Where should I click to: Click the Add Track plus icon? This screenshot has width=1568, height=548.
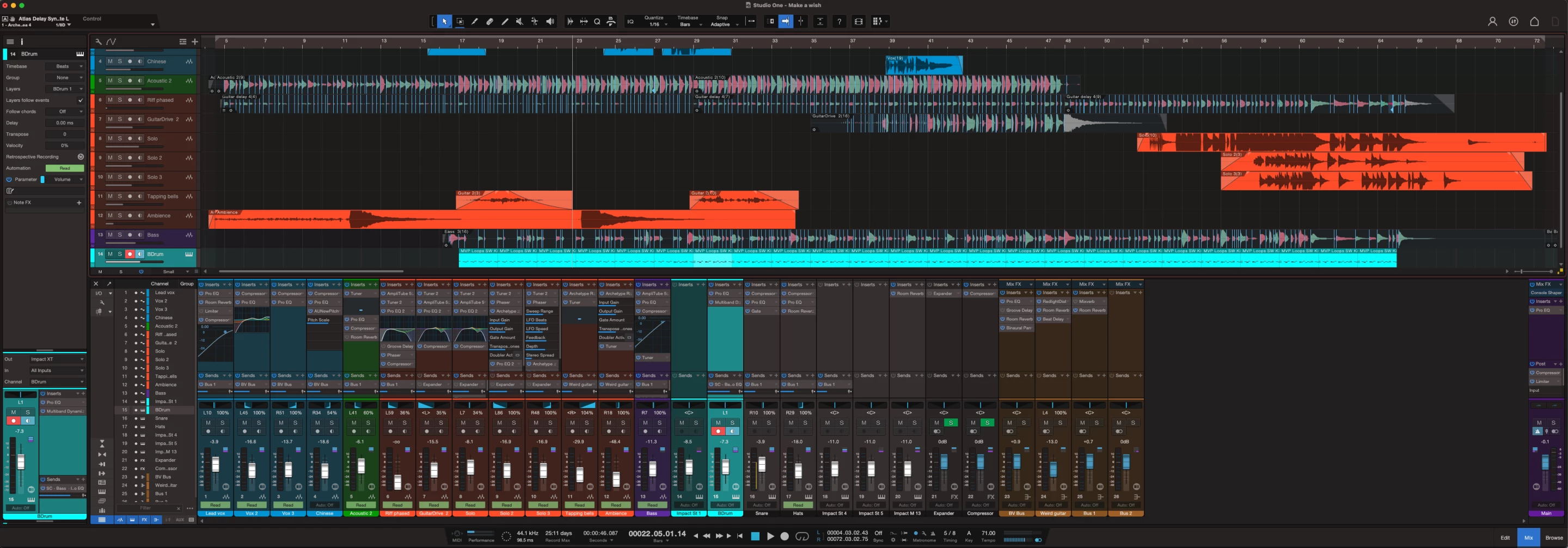point(195,42)
